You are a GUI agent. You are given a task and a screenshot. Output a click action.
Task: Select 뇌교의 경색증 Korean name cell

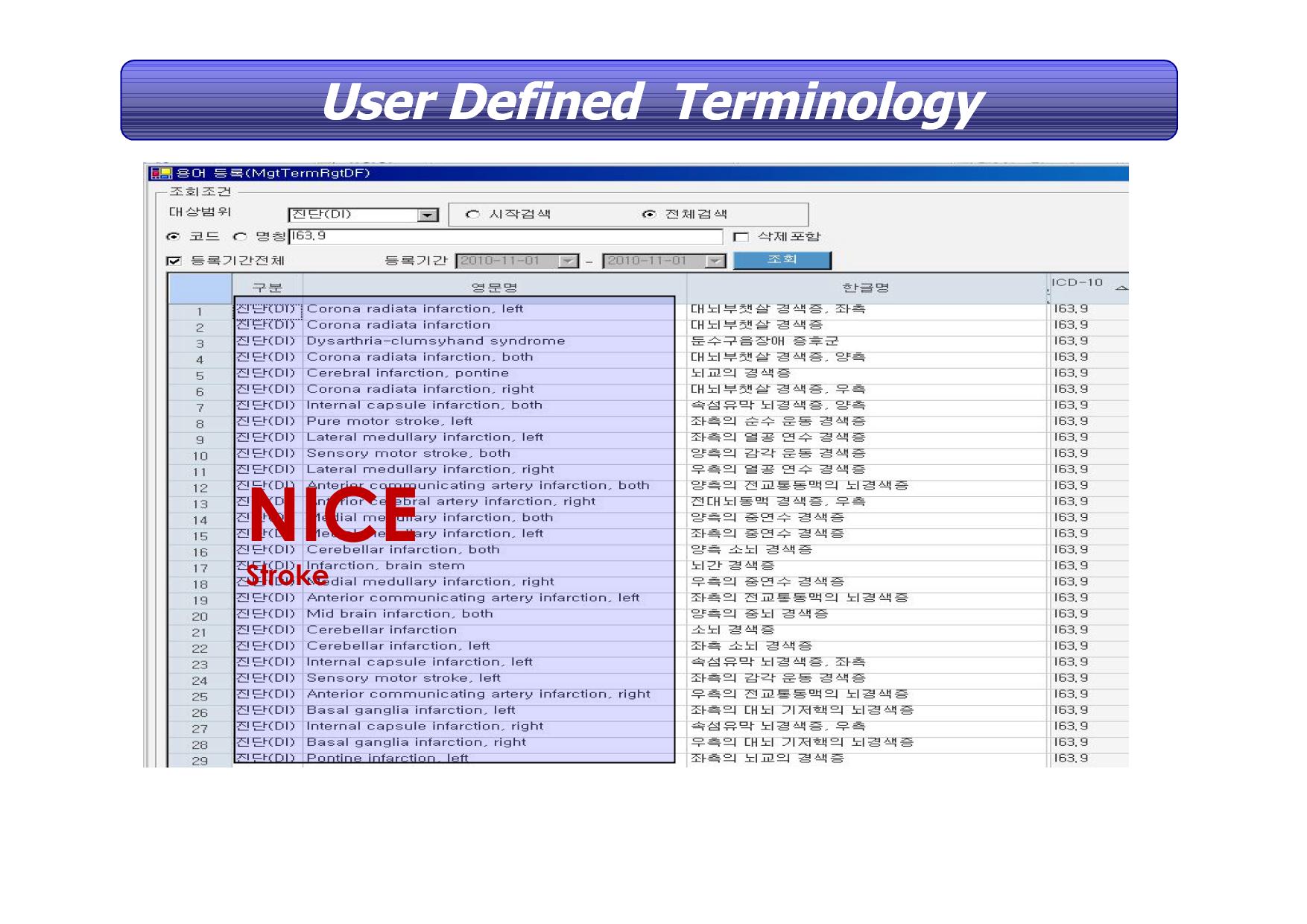(x=867, y=373)
